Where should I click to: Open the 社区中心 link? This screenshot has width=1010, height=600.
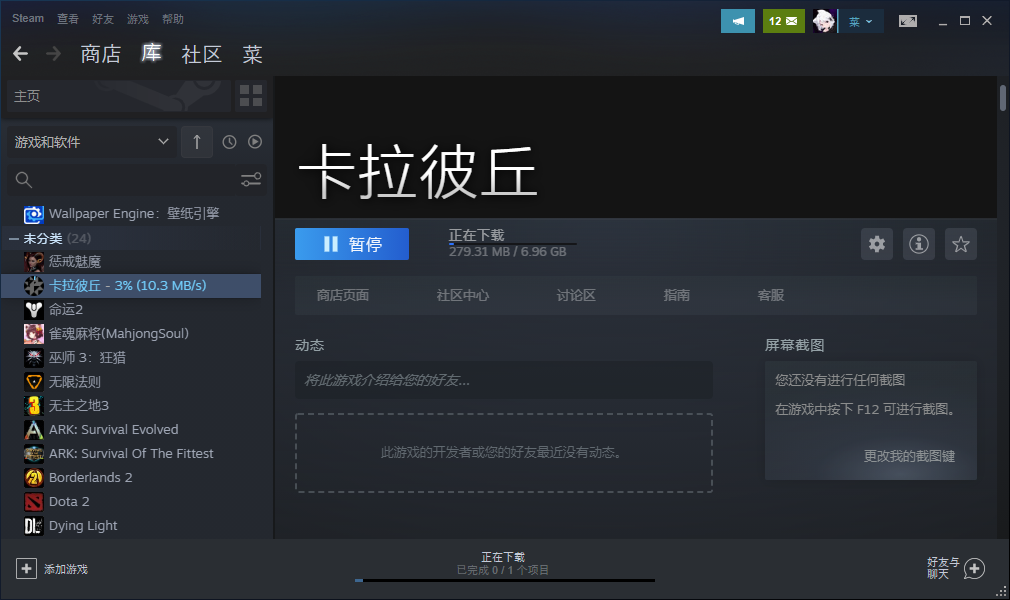click(462, 295)
